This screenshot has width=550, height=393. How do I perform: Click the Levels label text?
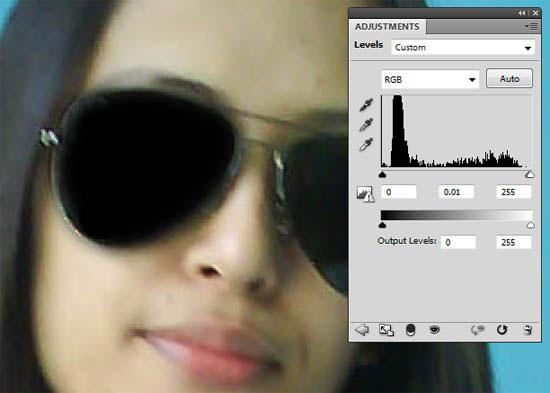368,45
